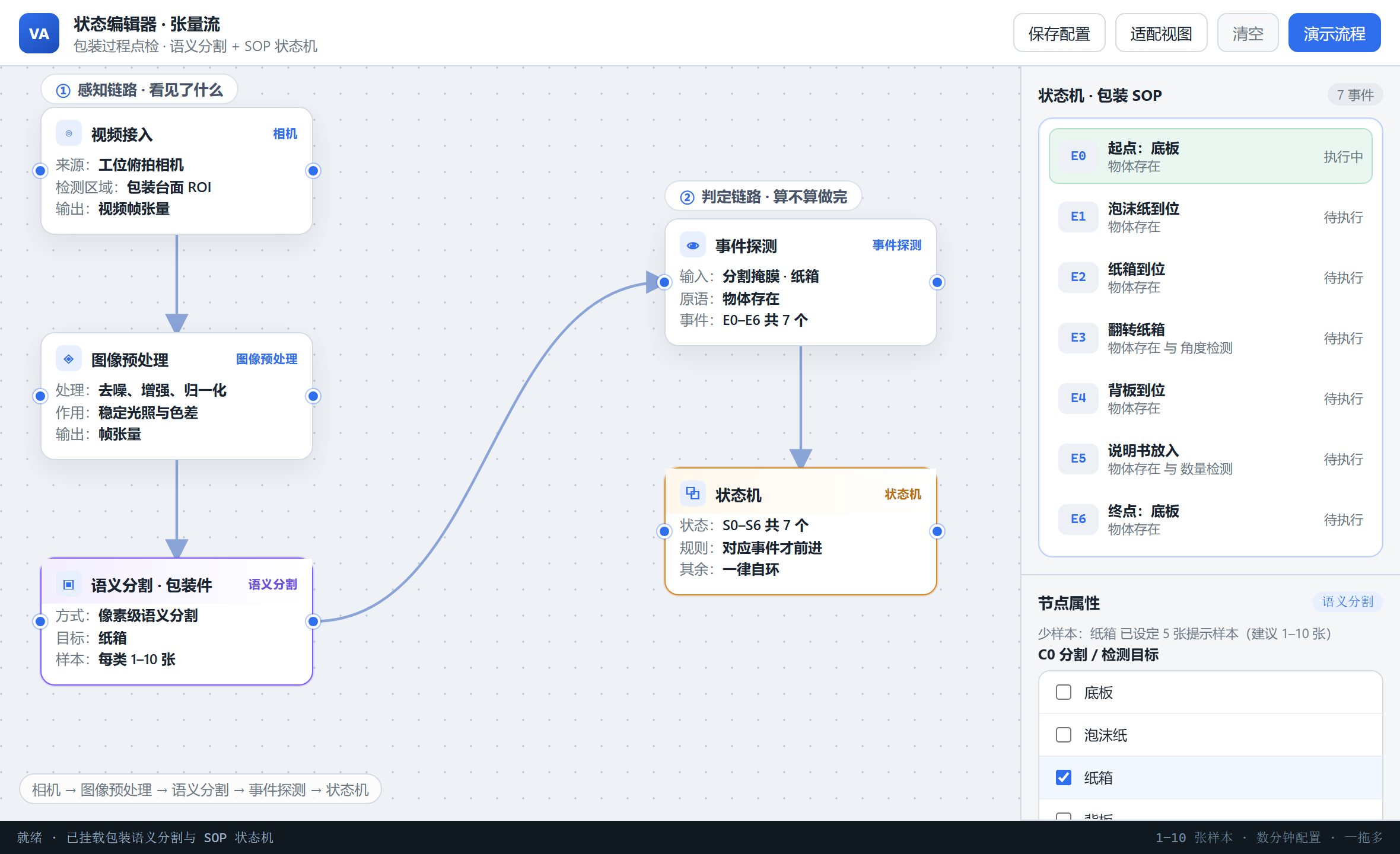
Task: Click the 7 事件 count badge
Action: pos(1355,95)
